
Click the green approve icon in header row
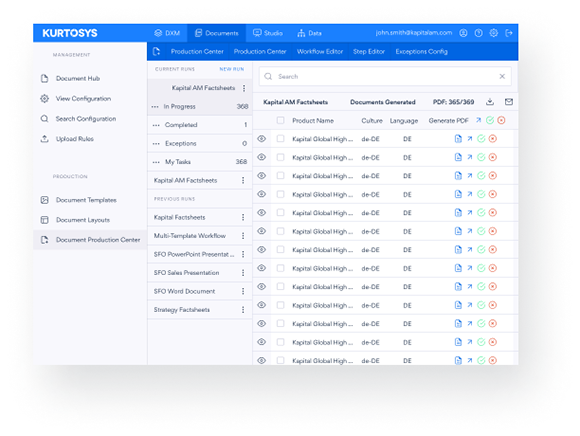(x=490, y=120)
